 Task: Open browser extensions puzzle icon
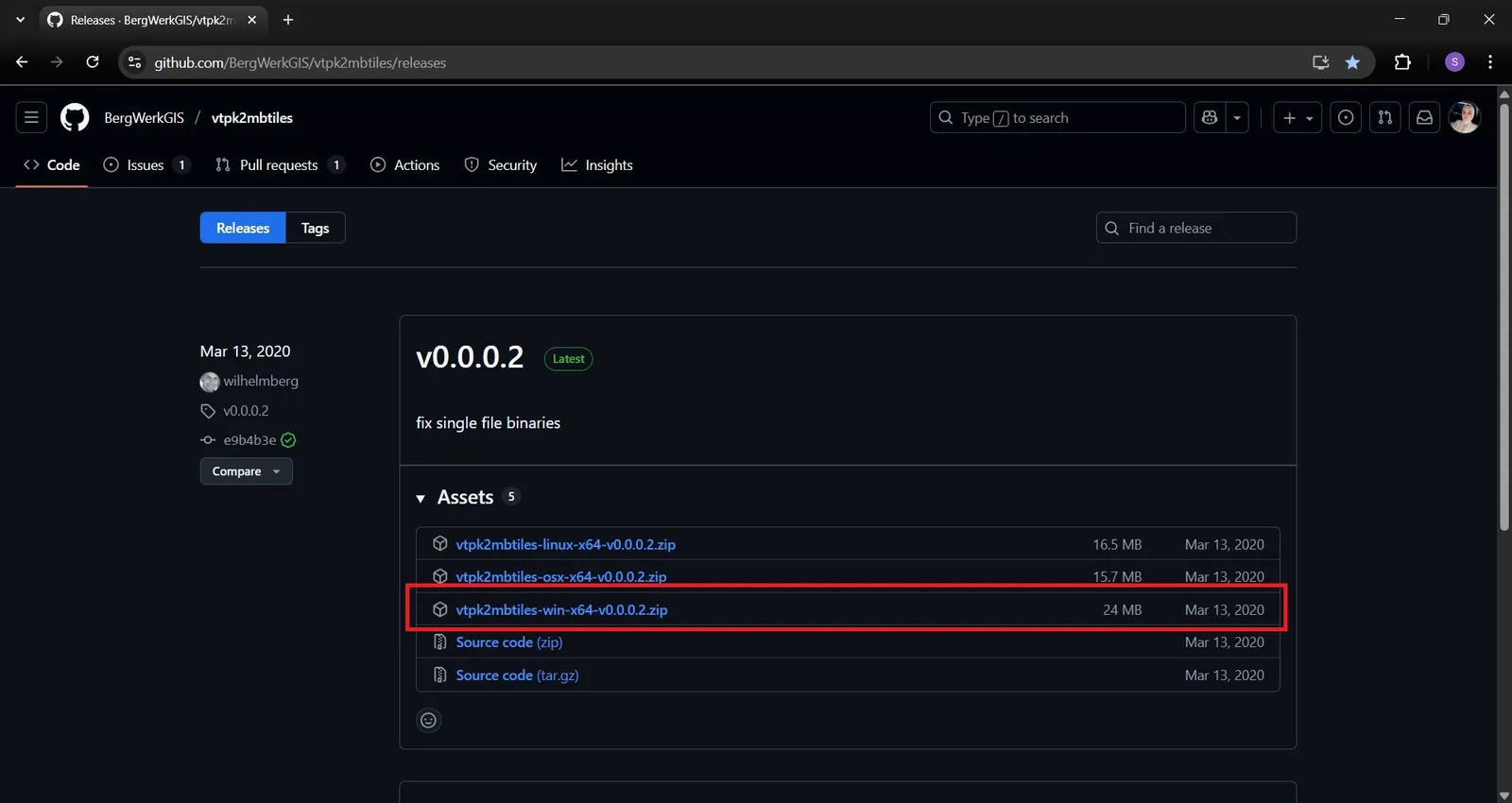[1402, 62]
